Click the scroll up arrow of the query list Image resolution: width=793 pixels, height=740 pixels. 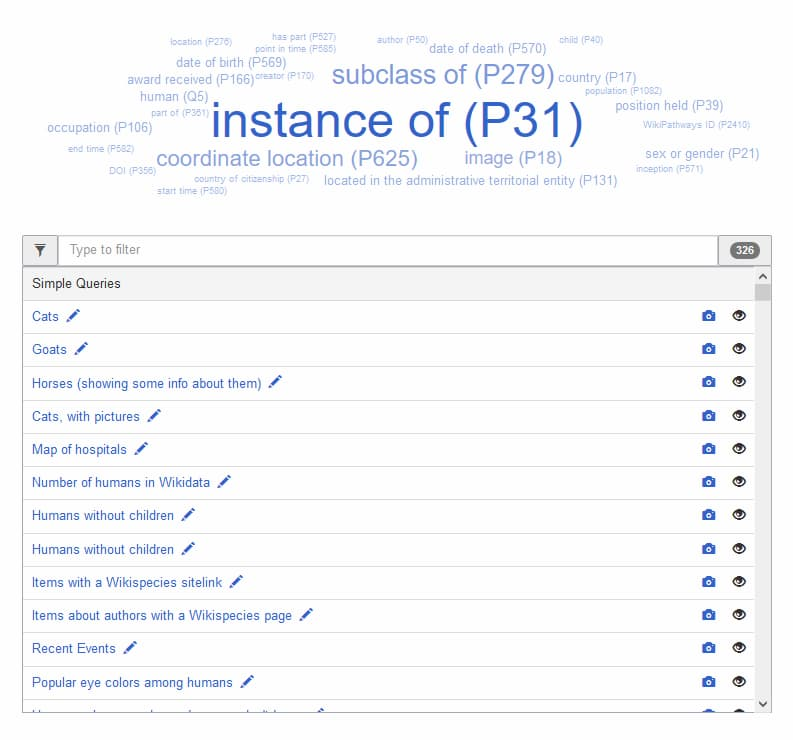tap(763, 276)
